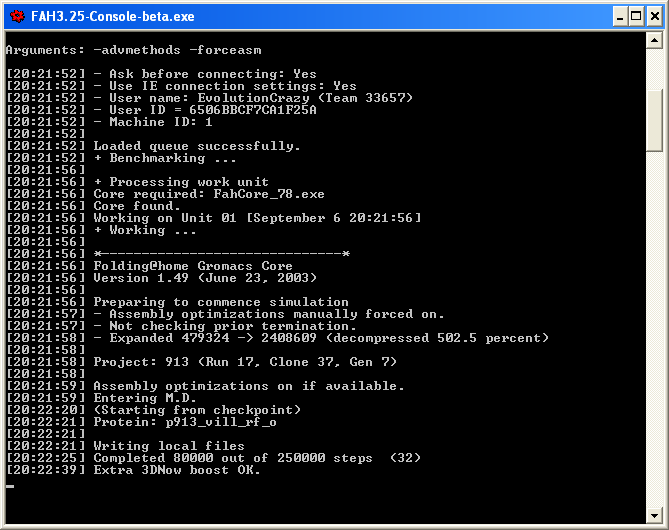Maximize the FAH3.25 console window
The height and width of the screenshot is (530, 669).
[636, 17]
